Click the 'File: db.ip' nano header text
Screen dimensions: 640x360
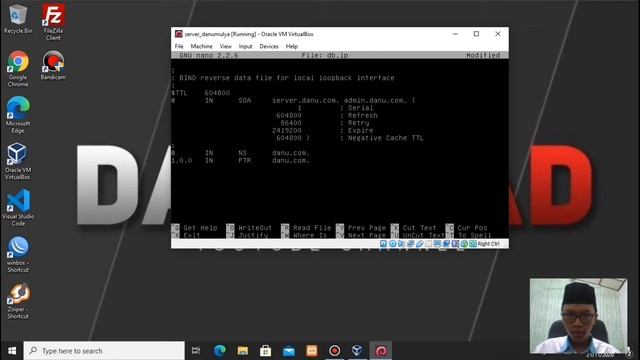tap(324, 55)
